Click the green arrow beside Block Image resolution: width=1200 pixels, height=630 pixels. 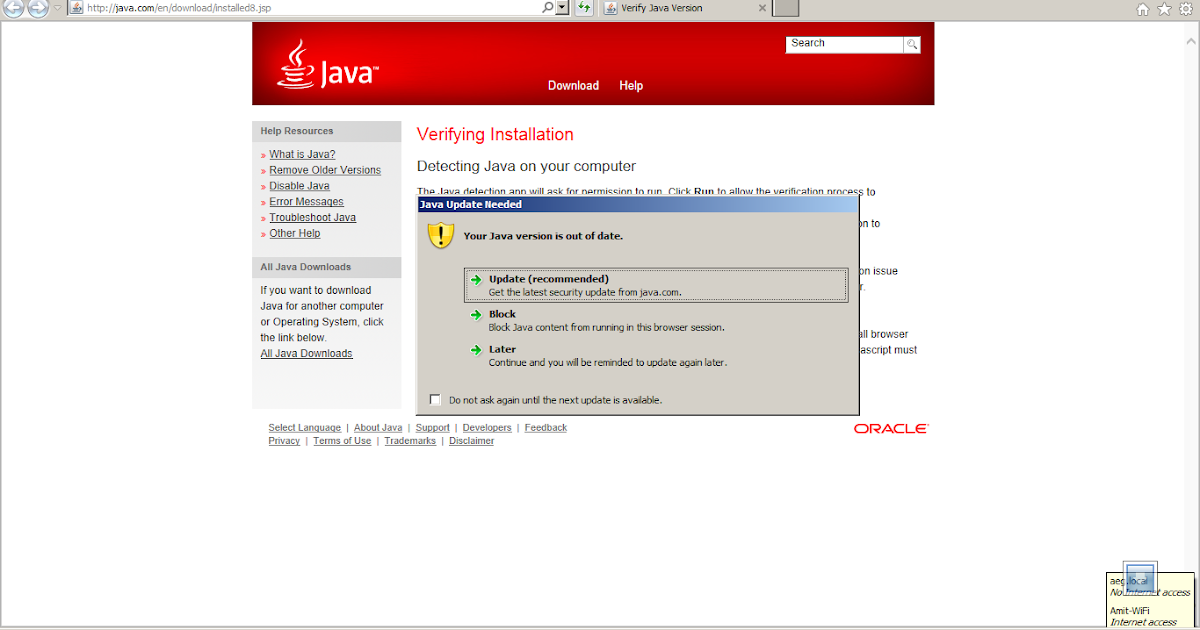tap(476, 315)
